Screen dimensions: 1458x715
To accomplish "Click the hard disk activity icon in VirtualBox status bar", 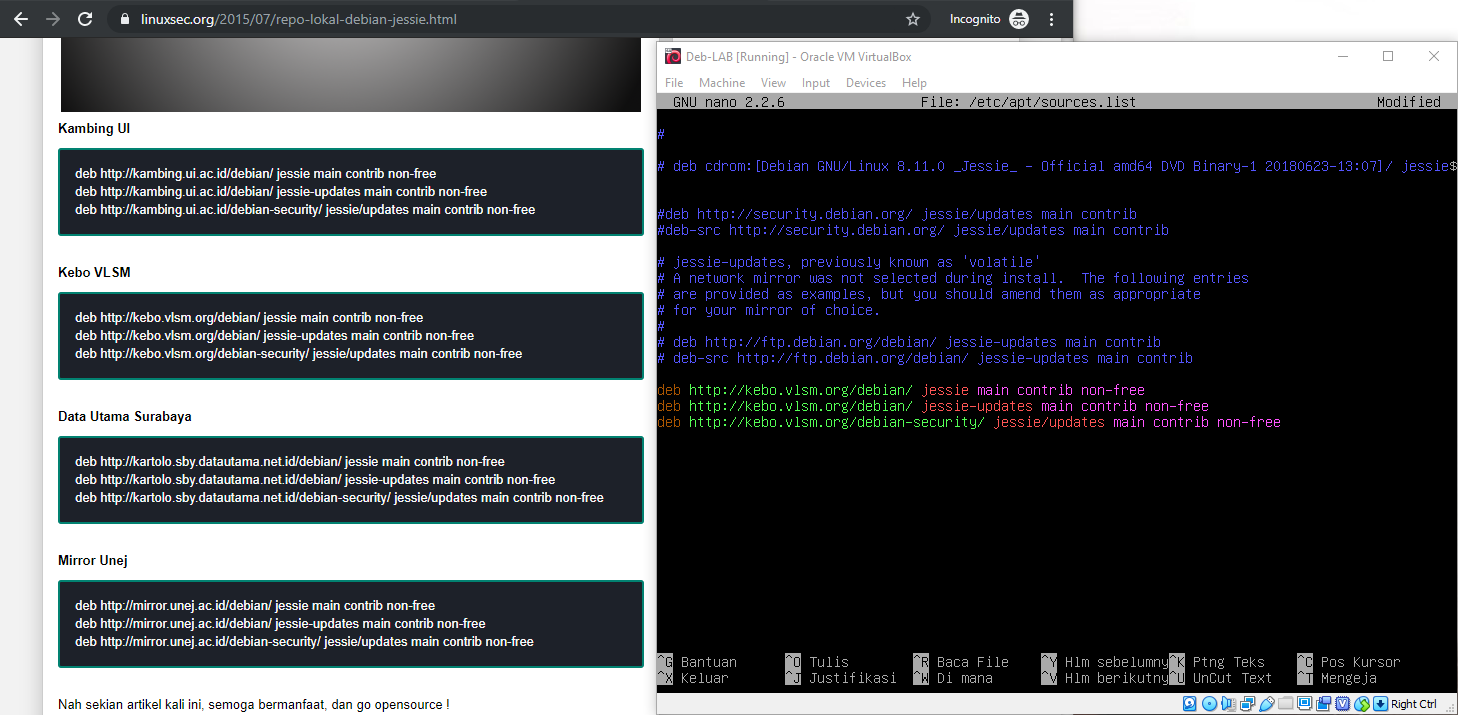I will point(1189,703).
